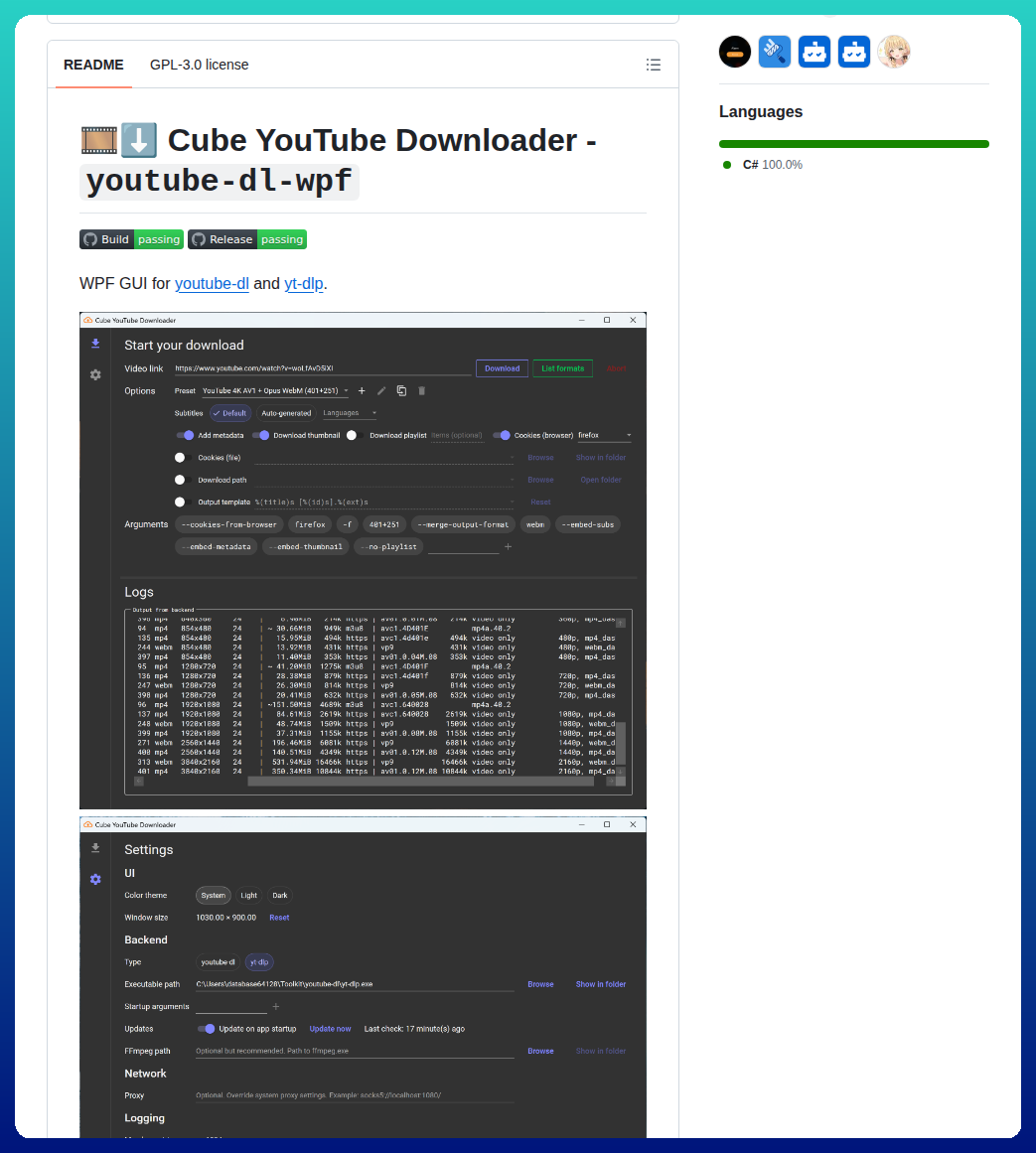Add a new preset with the plus icon
Viewport: 1036px width, 1153px height.
pos(362,391)
